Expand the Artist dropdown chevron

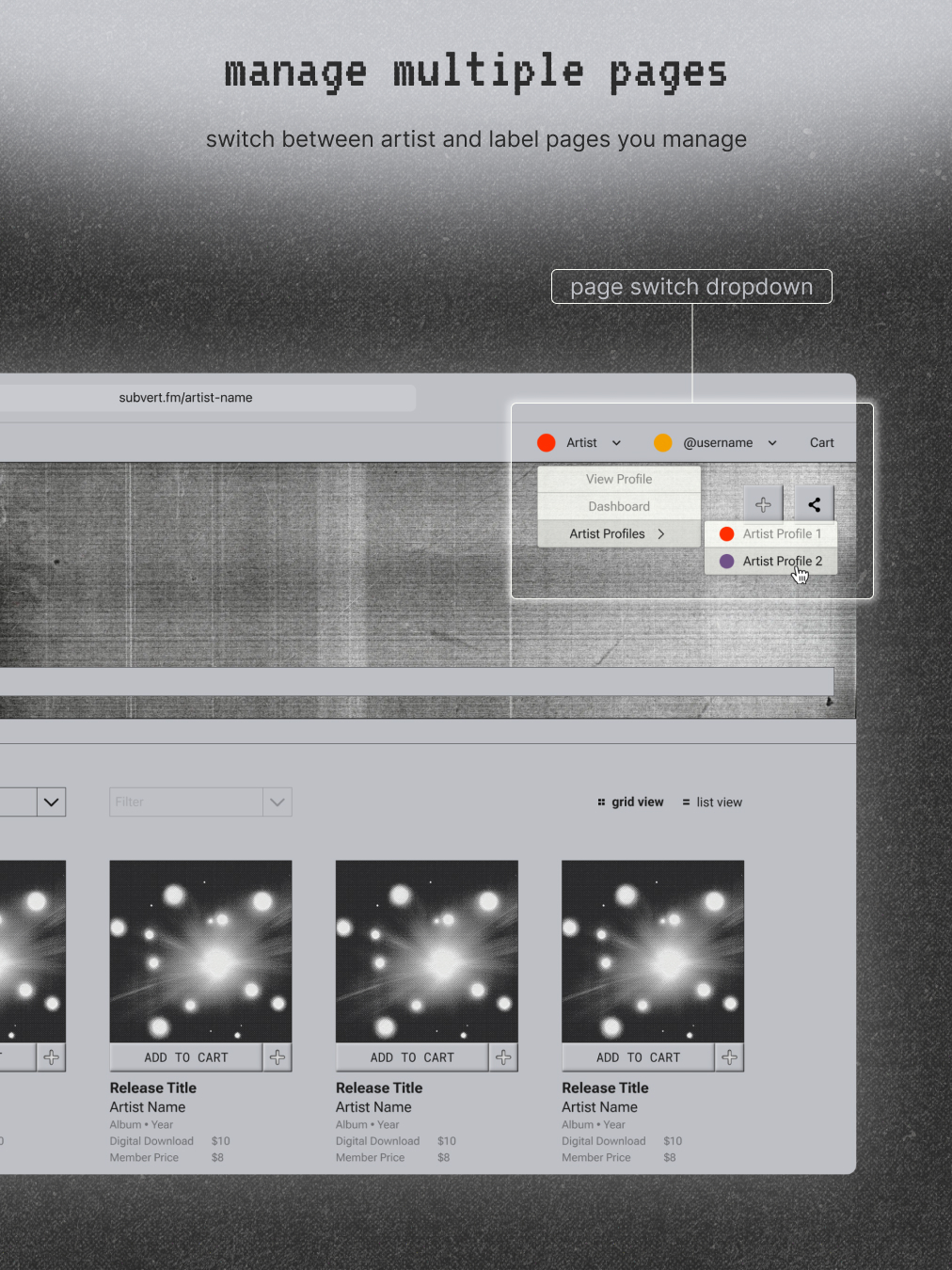(616, 443)
